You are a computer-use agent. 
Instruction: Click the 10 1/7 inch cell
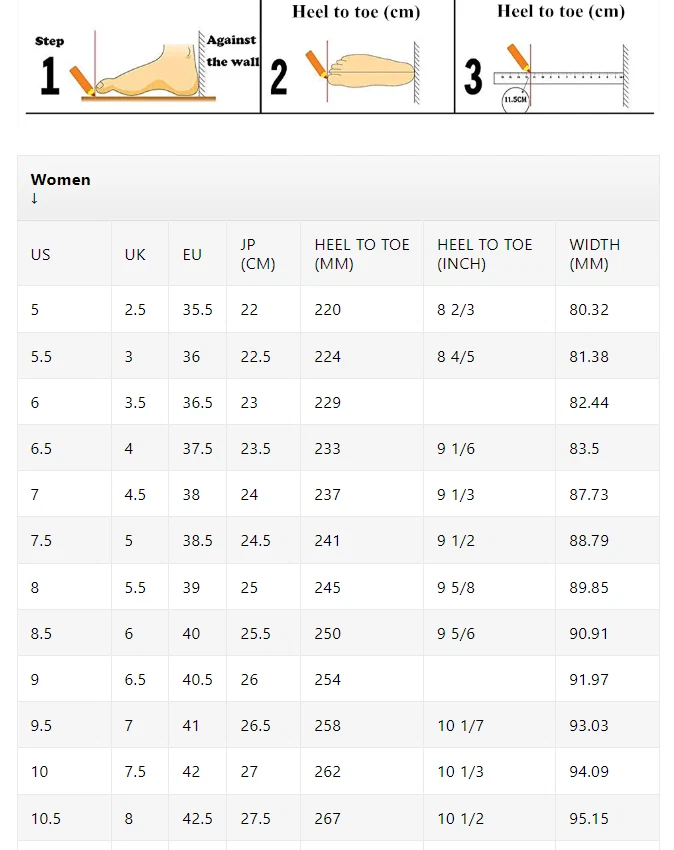(x=460, y=725)
